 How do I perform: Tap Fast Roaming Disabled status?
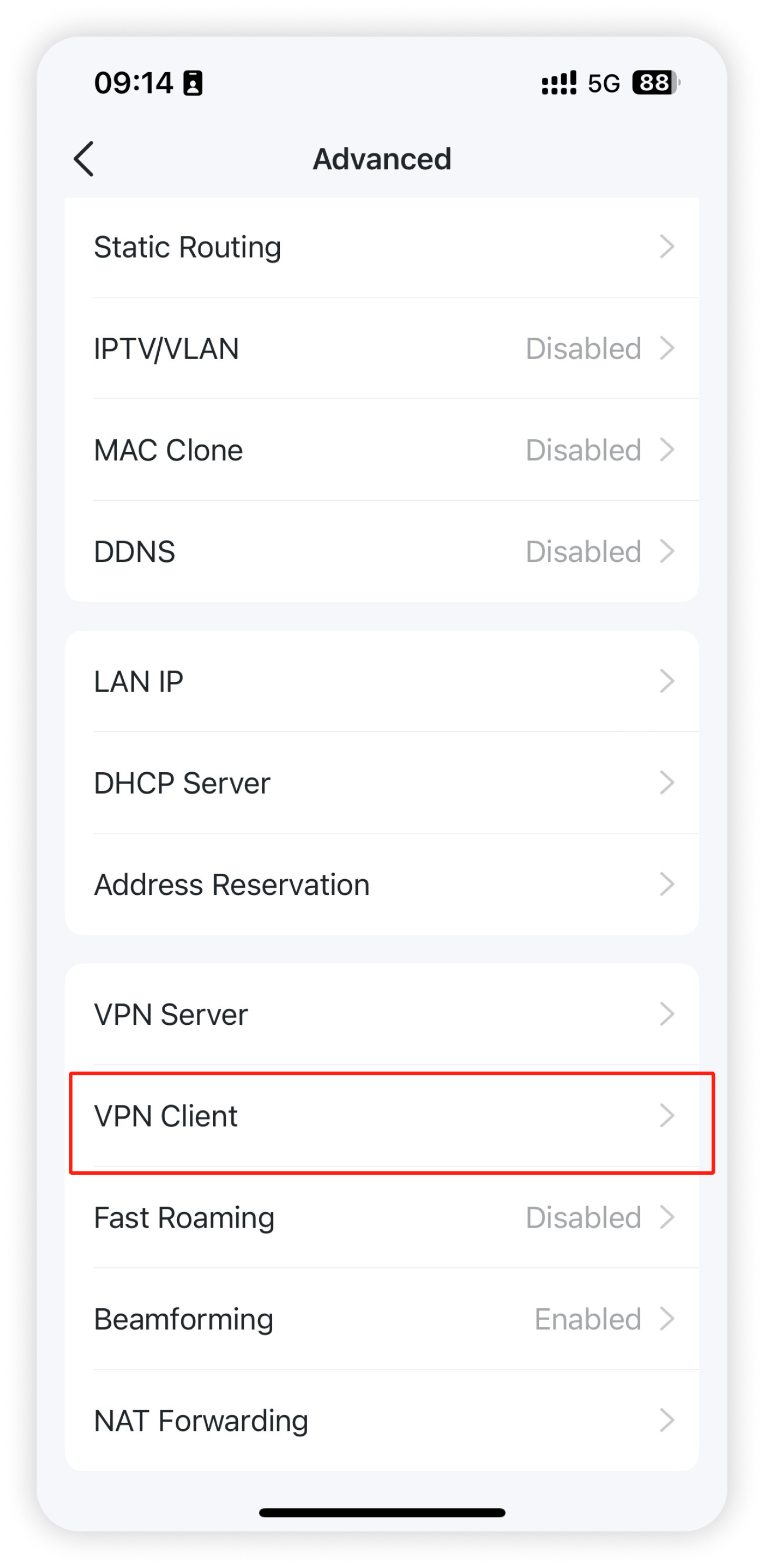(x=584, y=1217)
